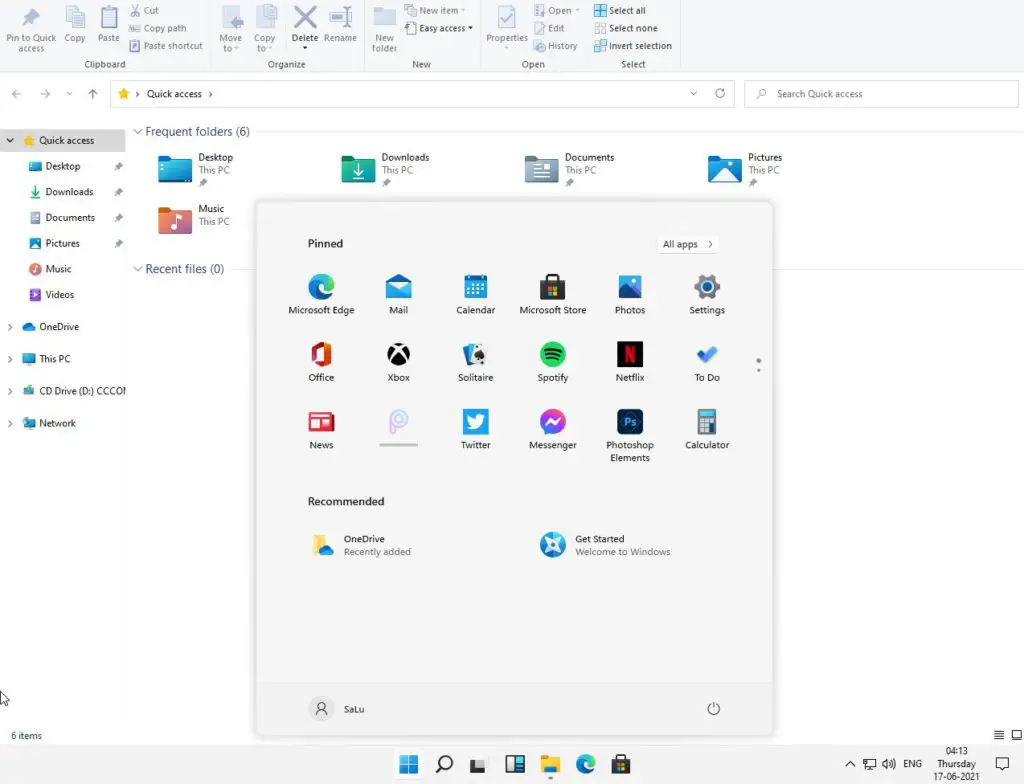The height and width of the screenshot is (784, 1024).
Task: Collapse the Recent files group
Action: (x=137, y=269)
